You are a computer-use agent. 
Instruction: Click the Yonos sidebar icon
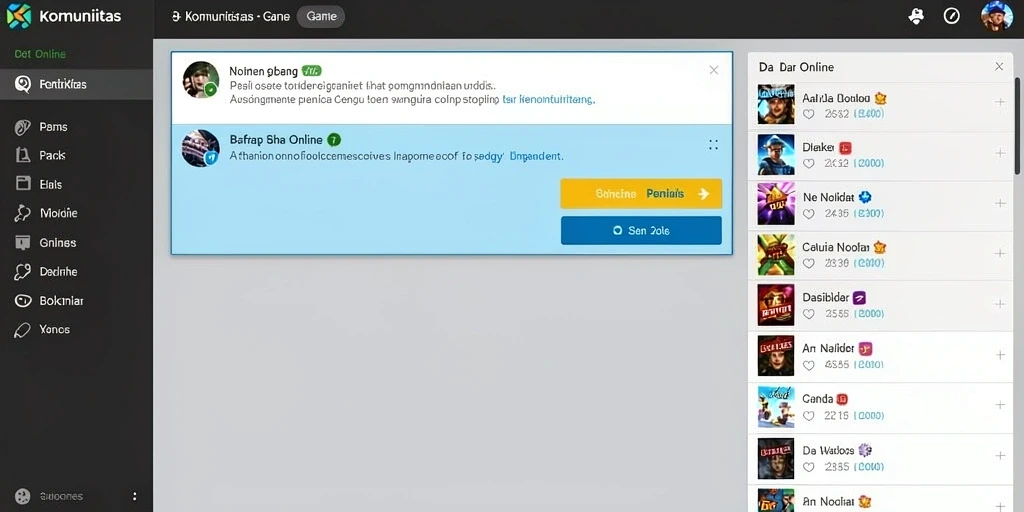(x=22, y=330)
